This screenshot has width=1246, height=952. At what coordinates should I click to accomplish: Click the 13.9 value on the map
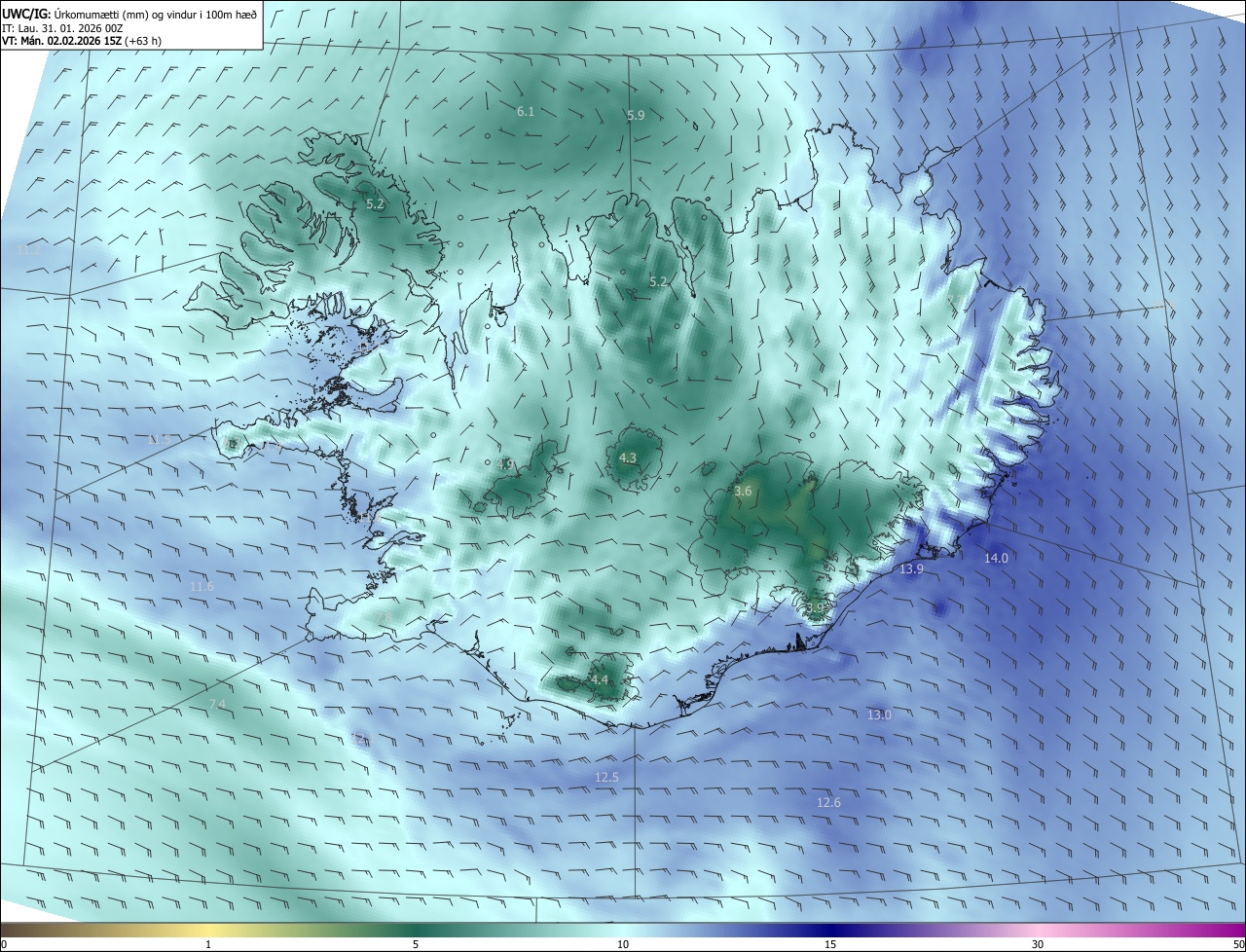[x=911, y=569]
